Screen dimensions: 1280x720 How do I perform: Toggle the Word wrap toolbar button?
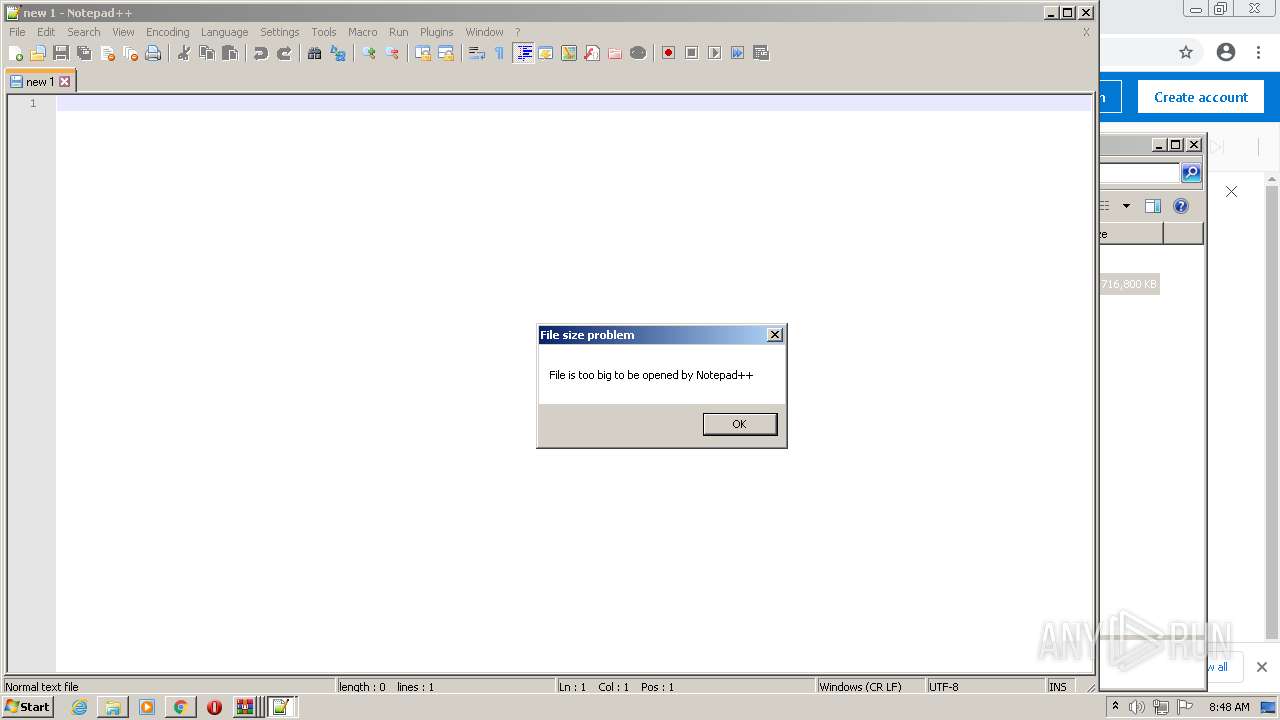(x=477, y=53)
